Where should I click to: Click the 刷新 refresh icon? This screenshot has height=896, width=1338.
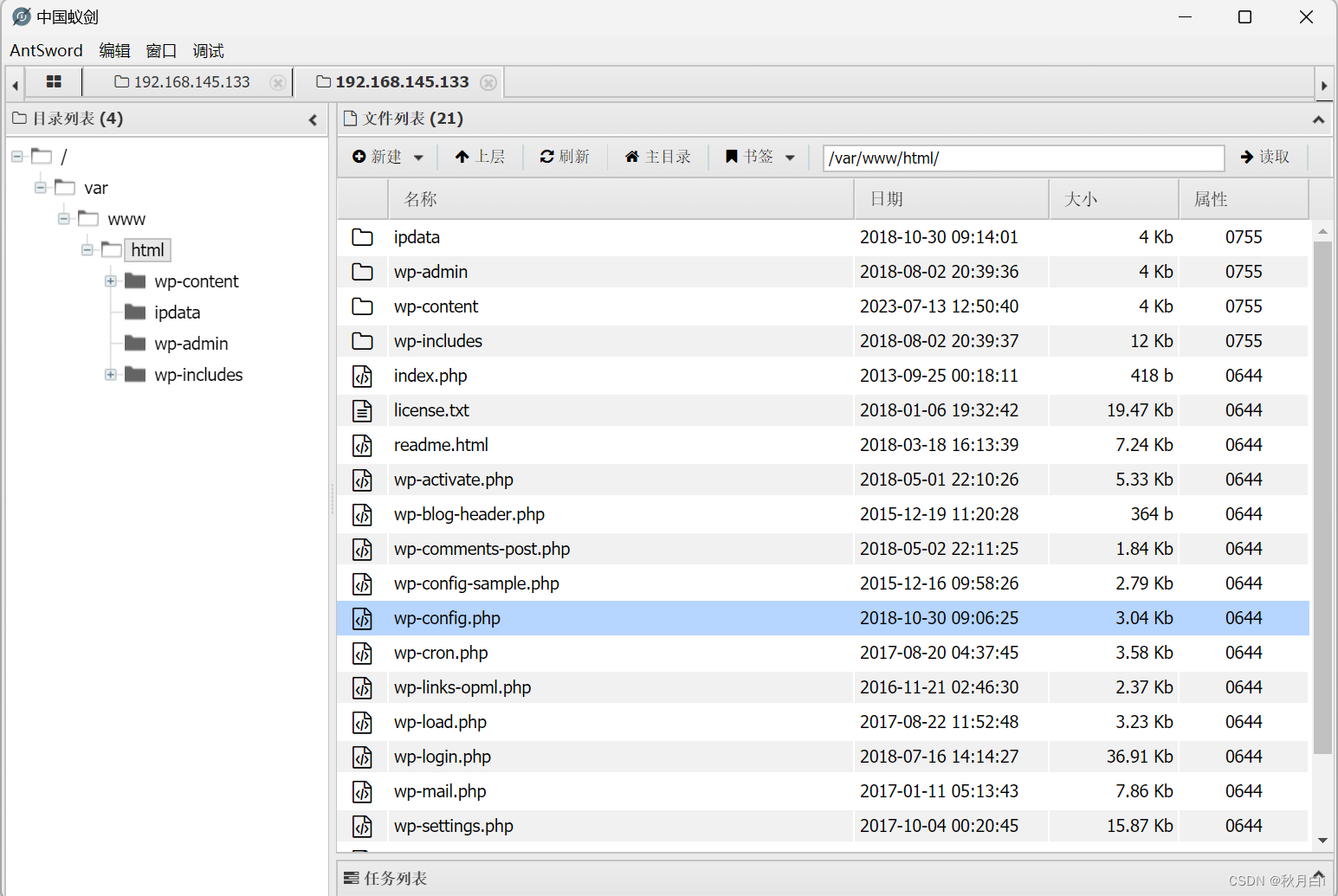click(549, 157)
